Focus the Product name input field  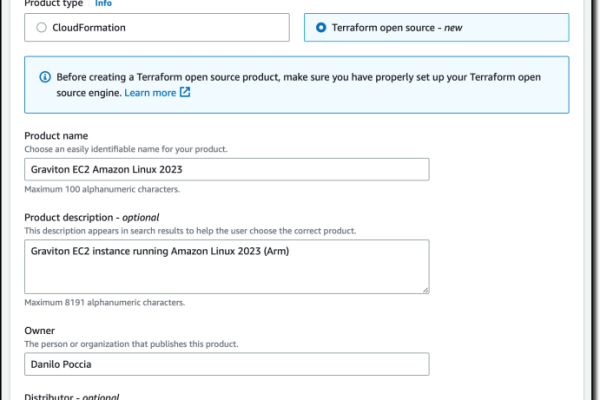pos(227,169)
